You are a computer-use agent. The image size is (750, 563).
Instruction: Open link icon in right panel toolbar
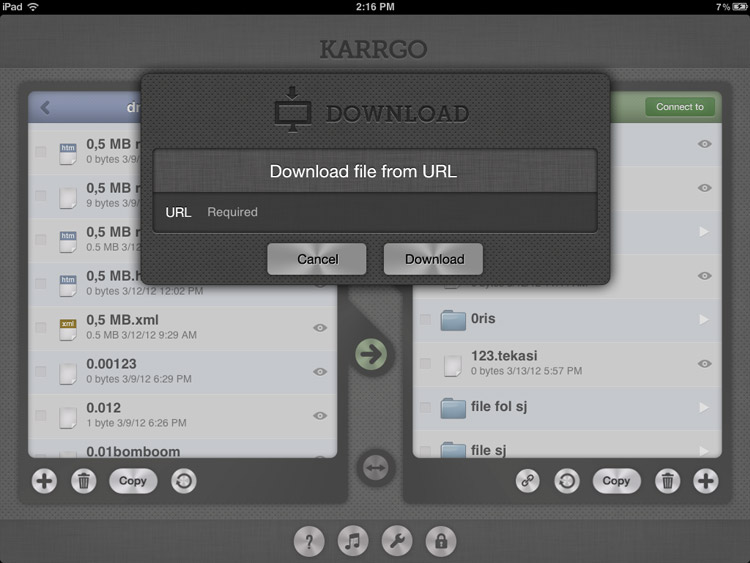click(528, 481)
